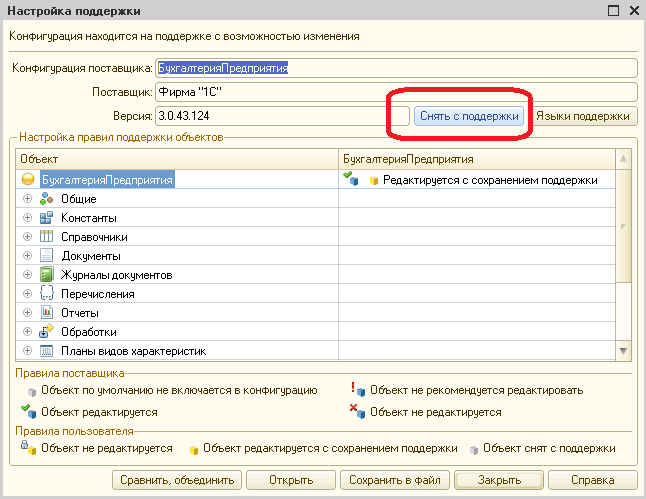Select the Отчеты row label
646x499 pixels.
tap(80, 313)
